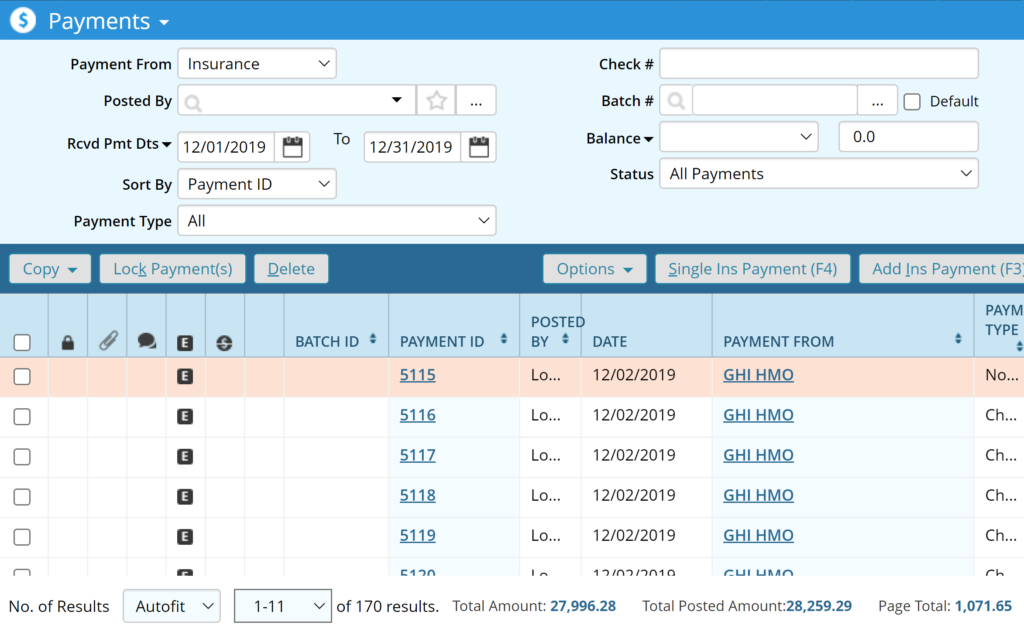Toggle the select-all checkbox in table header

point(22,343)
